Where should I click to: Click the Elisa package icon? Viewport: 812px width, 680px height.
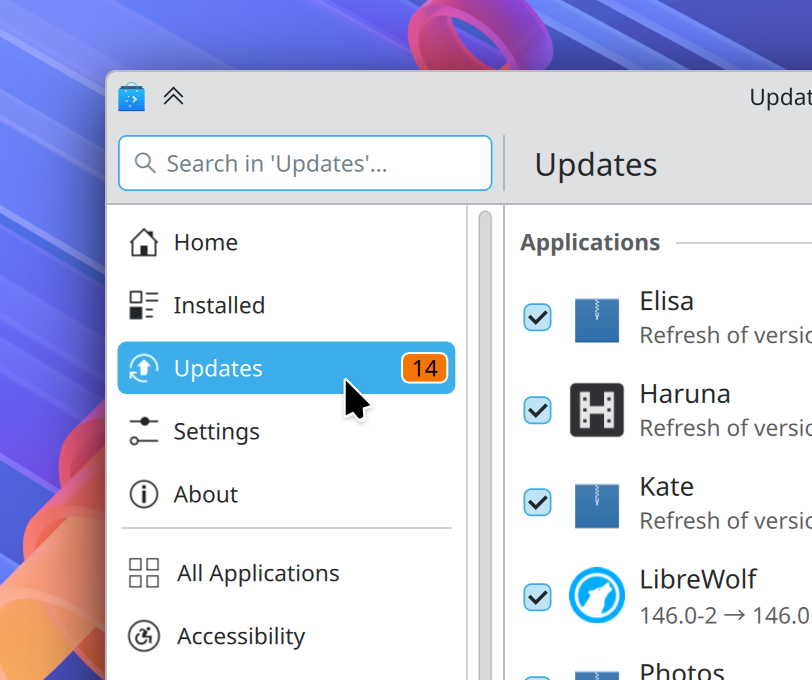(x=597, y=320)
